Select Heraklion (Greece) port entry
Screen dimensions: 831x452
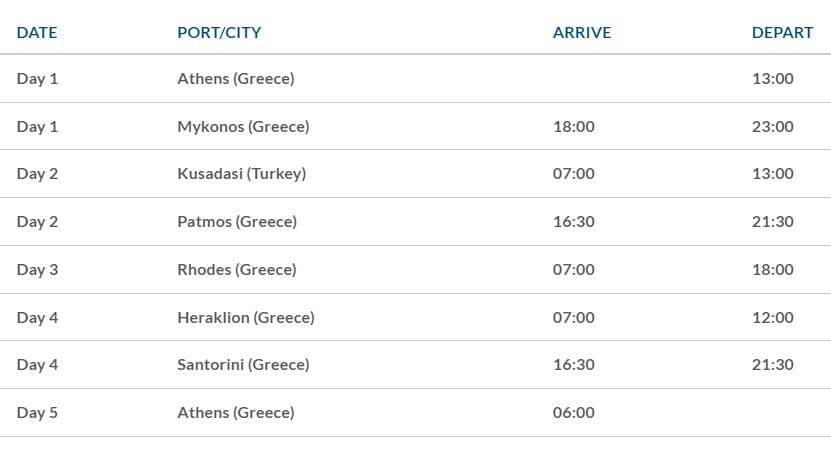coord(246,317)
